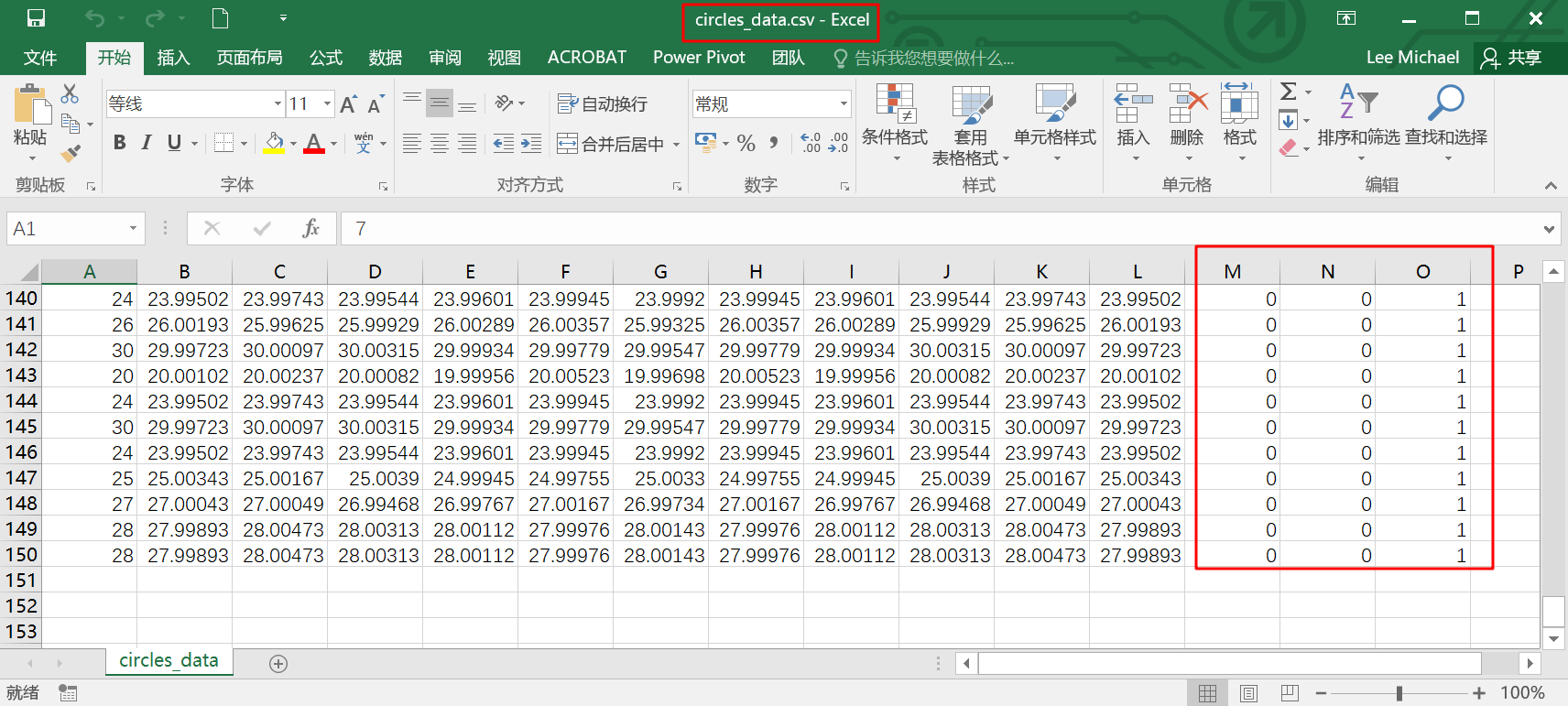Click yellow fill color swatch

(x=274, y=143)
